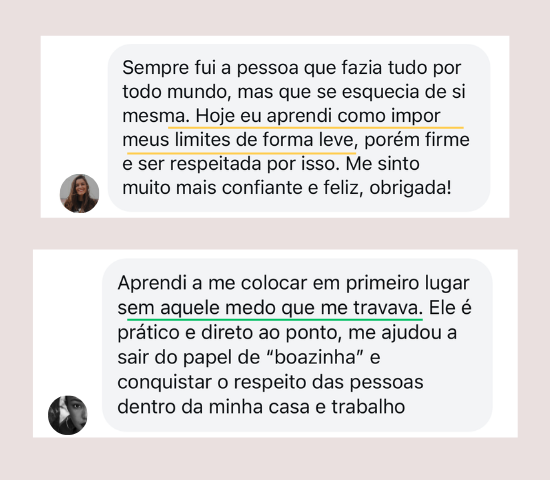Click the green-underlined 'sem aquele medo que me travava'
Screen dimensions: 550x480
click(268, 308)
